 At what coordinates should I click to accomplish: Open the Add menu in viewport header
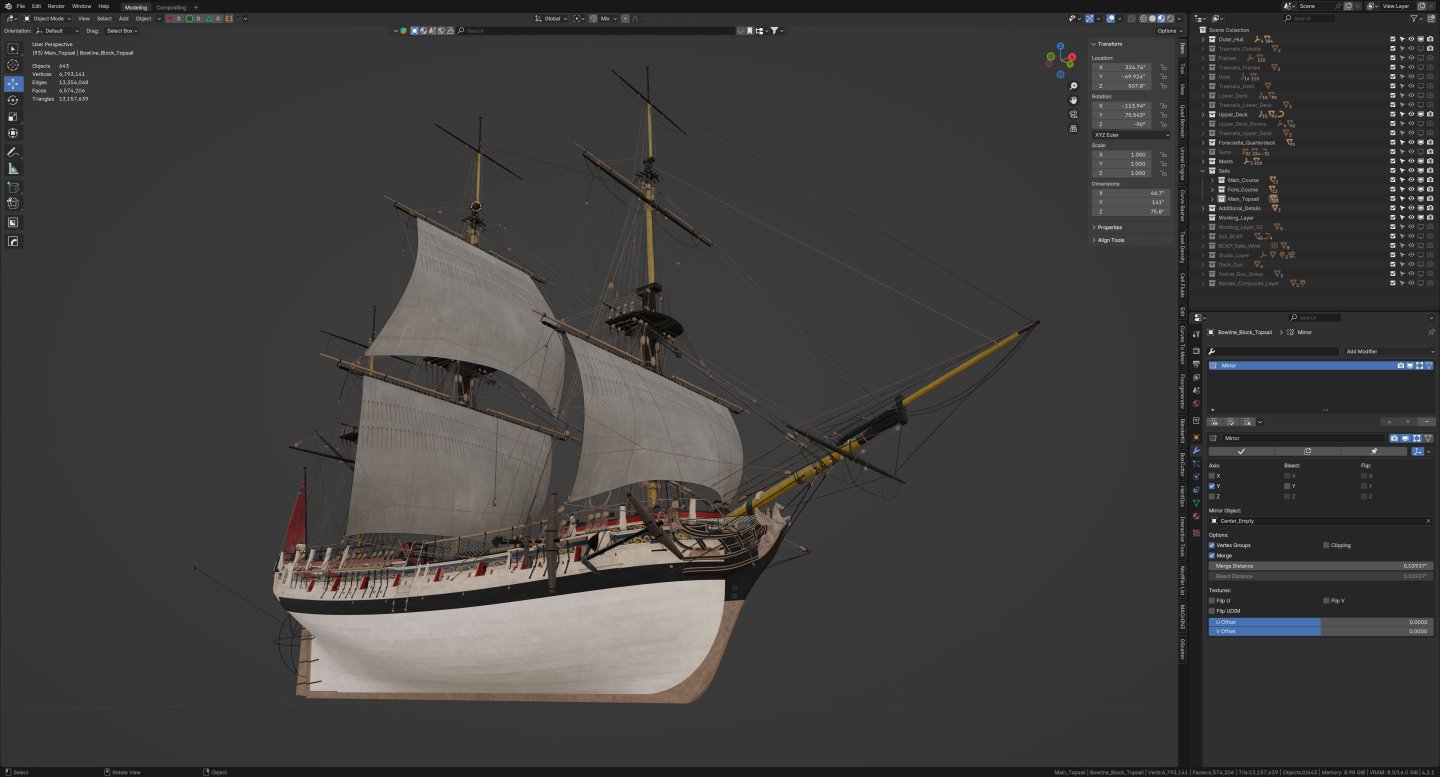[123, 18]
